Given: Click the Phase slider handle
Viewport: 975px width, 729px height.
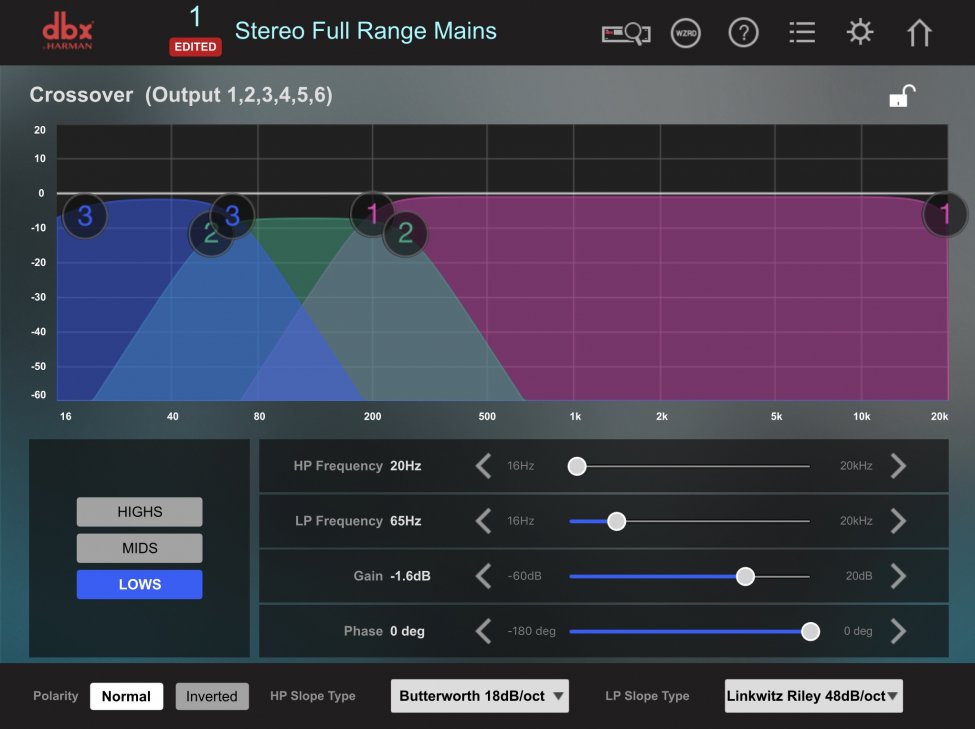Looking at the screenshot, I should 810,631.
